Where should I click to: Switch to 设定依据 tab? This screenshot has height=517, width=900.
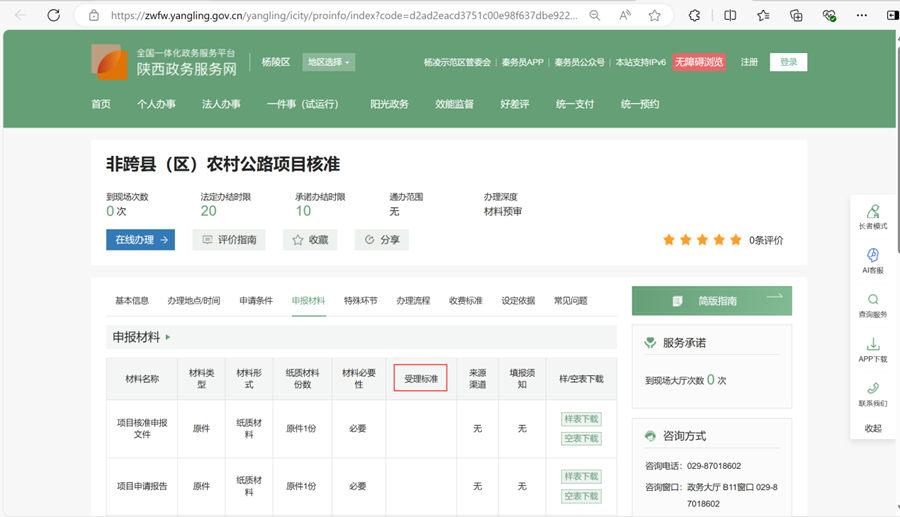(x=518, y=301)
